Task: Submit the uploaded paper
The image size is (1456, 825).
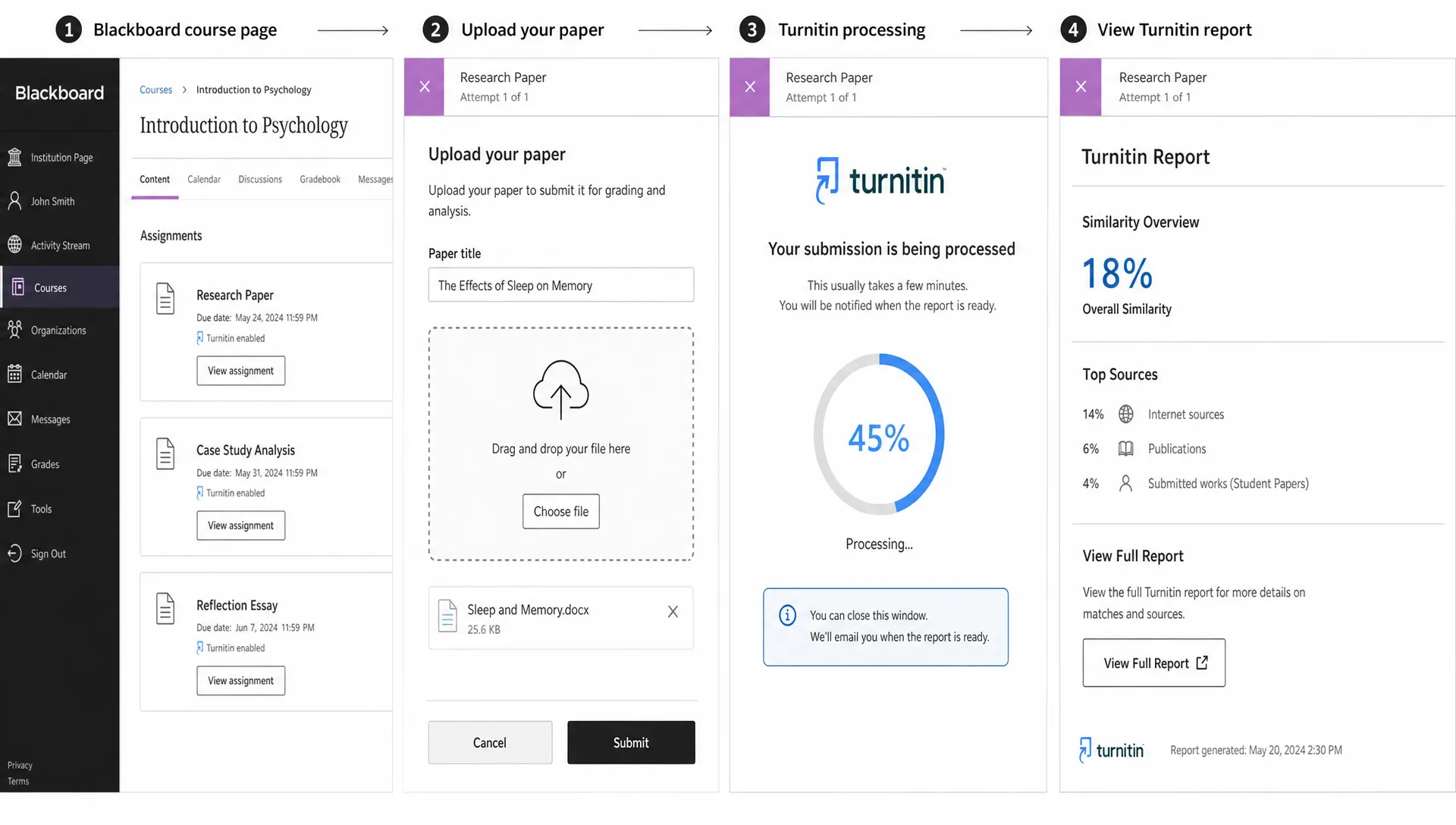Action: pos(631,742)
